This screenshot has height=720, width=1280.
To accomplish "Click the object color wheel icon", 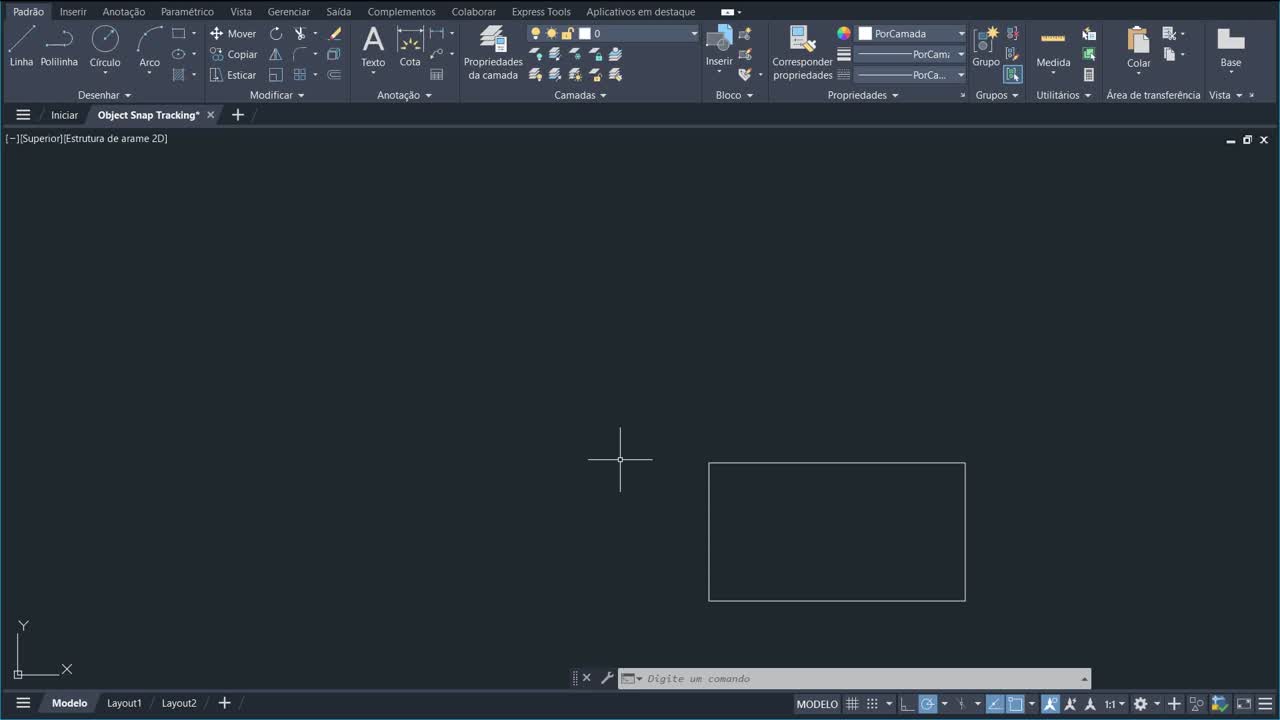I will (x=844, y=34).
